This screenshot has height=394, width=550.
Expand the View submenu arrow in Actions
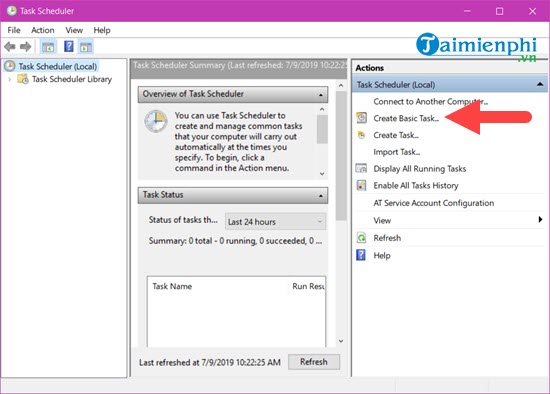tap(540, 220)
